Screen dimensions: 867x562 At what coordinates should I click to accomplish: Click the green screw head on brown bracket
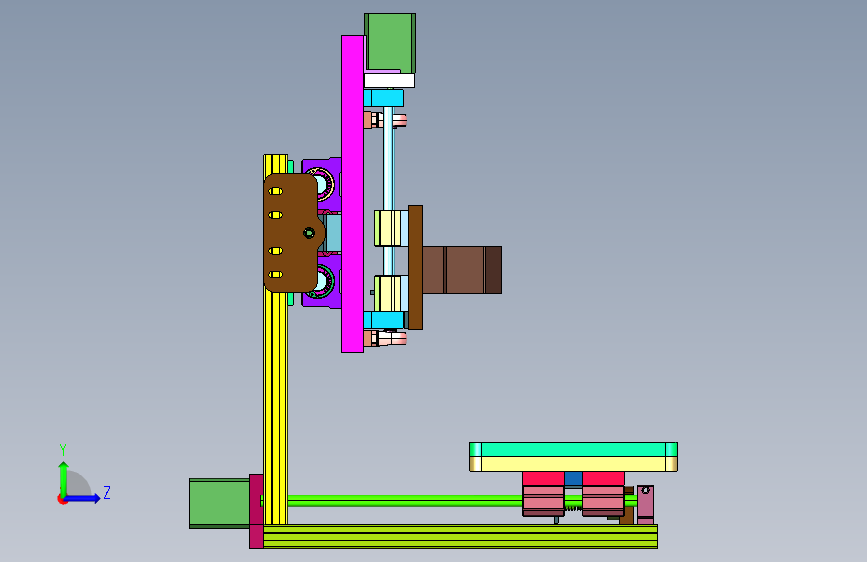pos(309,233)
